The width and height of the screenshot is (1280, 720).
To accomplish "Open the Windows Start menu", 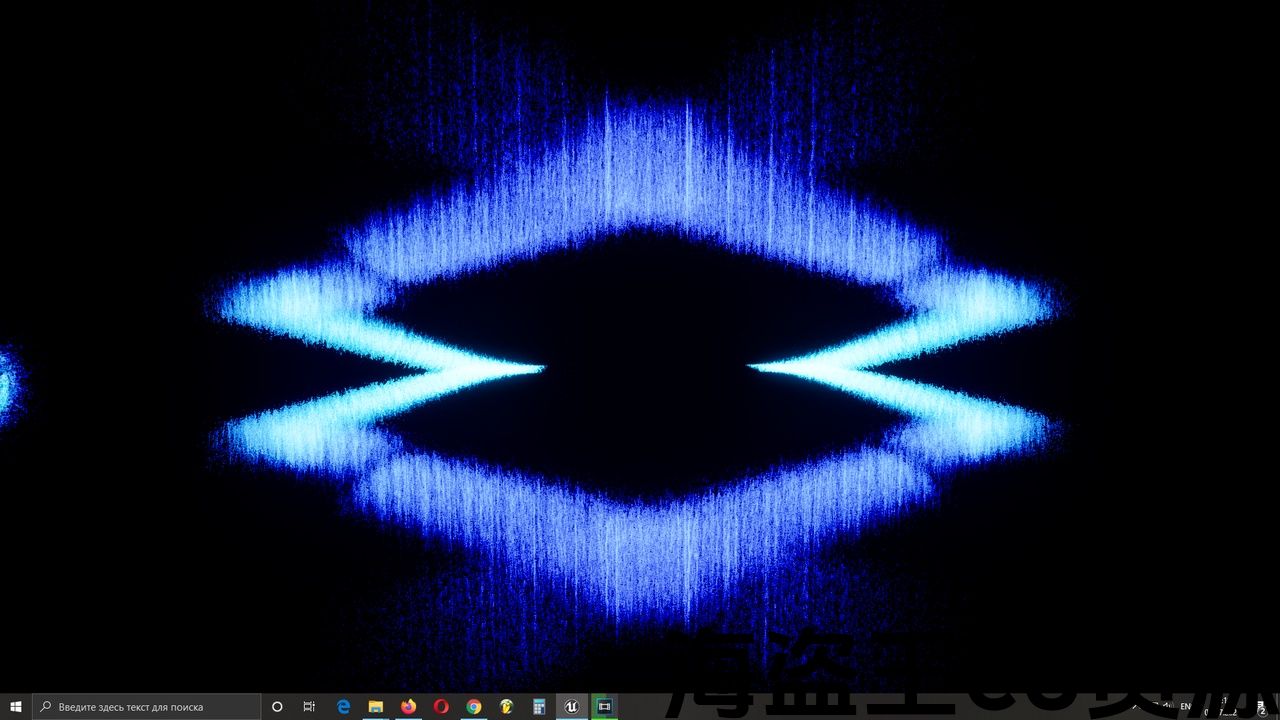I will click(16, 706).
